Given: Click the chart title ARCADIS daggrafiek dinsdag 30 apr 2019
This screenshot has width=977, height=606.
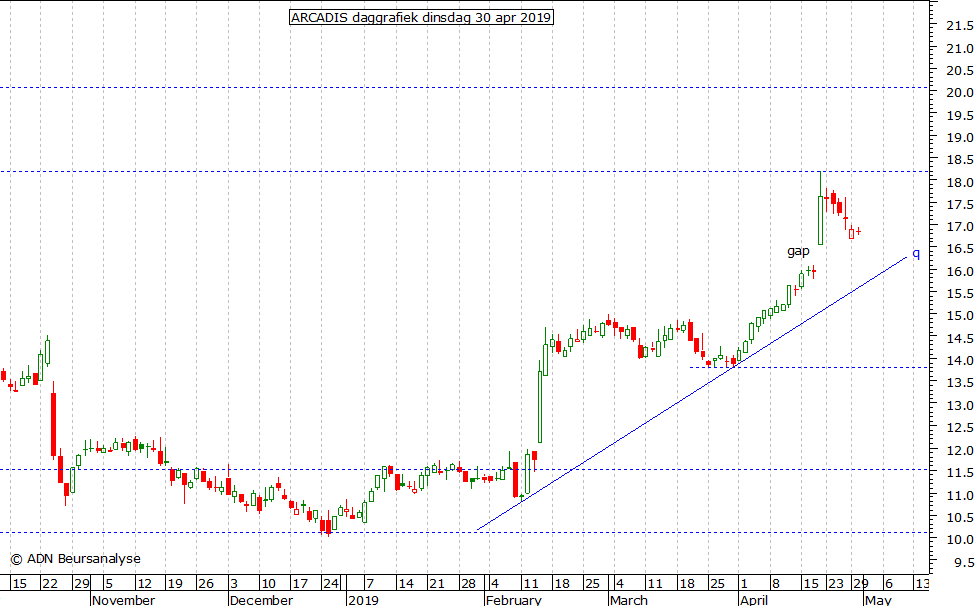Looking at the screenshot, I should click(x=421, y=17).
